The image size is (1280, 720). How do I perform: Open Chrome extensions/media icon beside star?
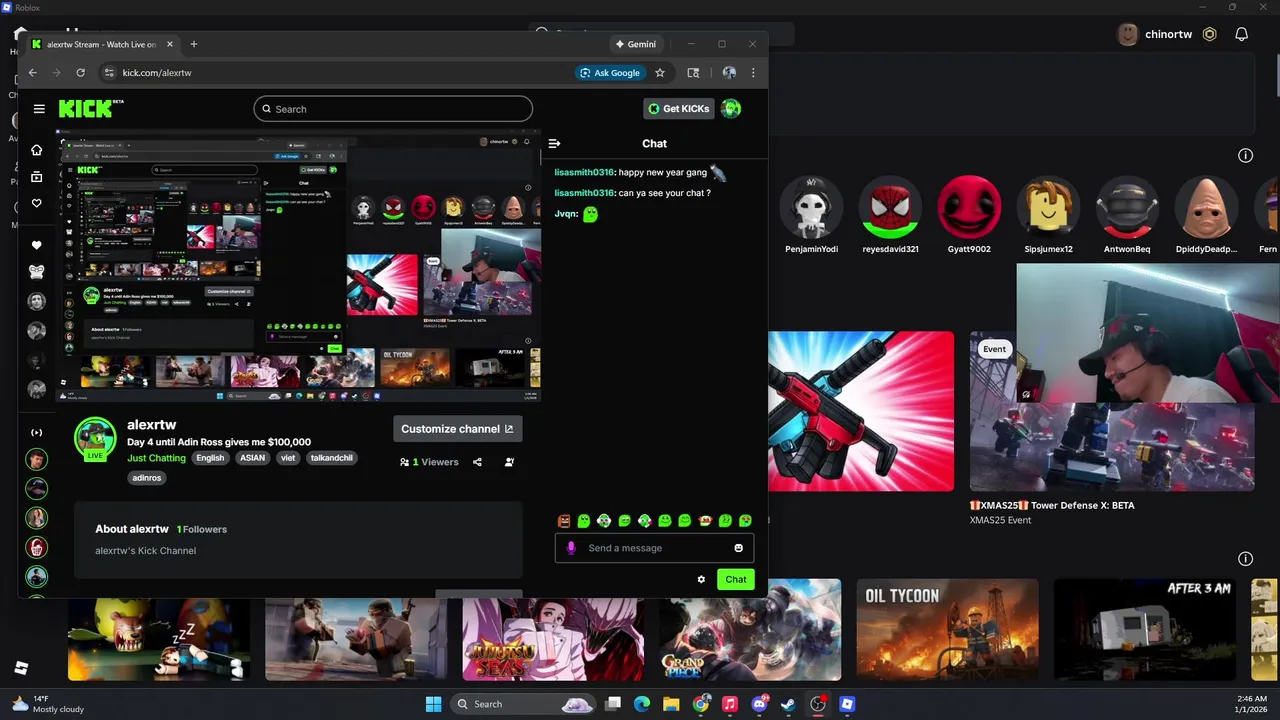coord(693,73)
